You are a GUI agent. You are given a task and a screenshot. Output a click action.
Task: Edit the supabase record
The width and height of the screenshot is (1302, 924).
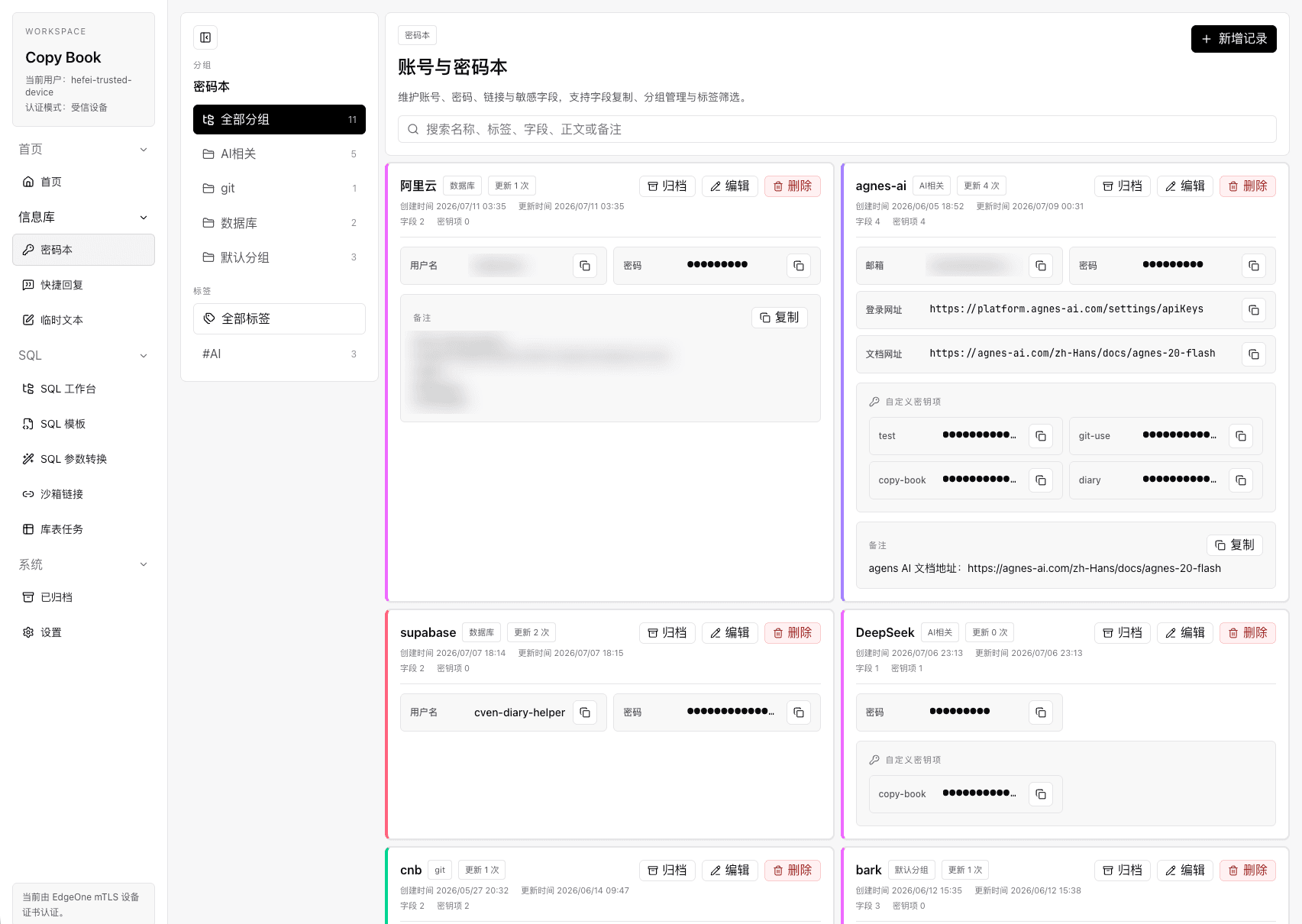click(x=730, y=633)
